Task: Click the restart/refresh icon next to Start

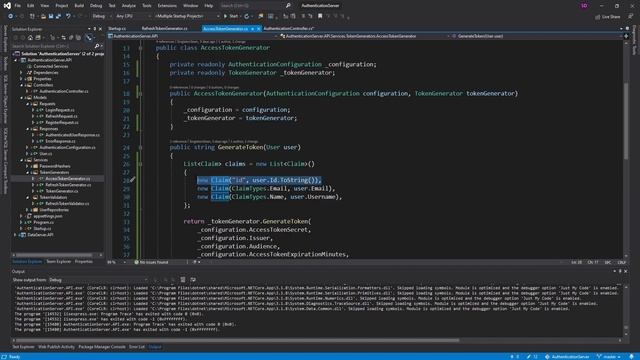Action: tap(247, 16)
